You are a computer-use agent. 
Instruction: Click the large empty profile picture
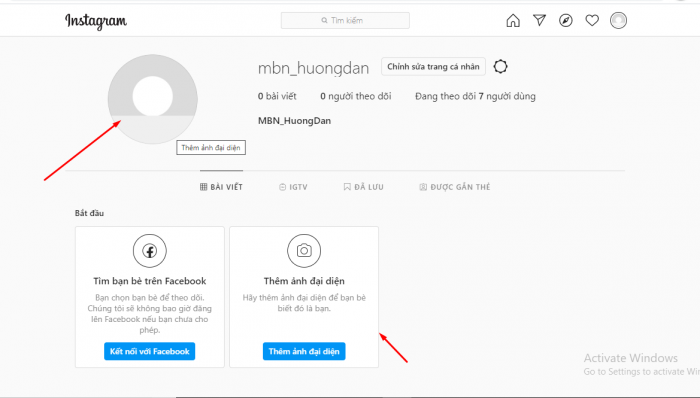153,99
